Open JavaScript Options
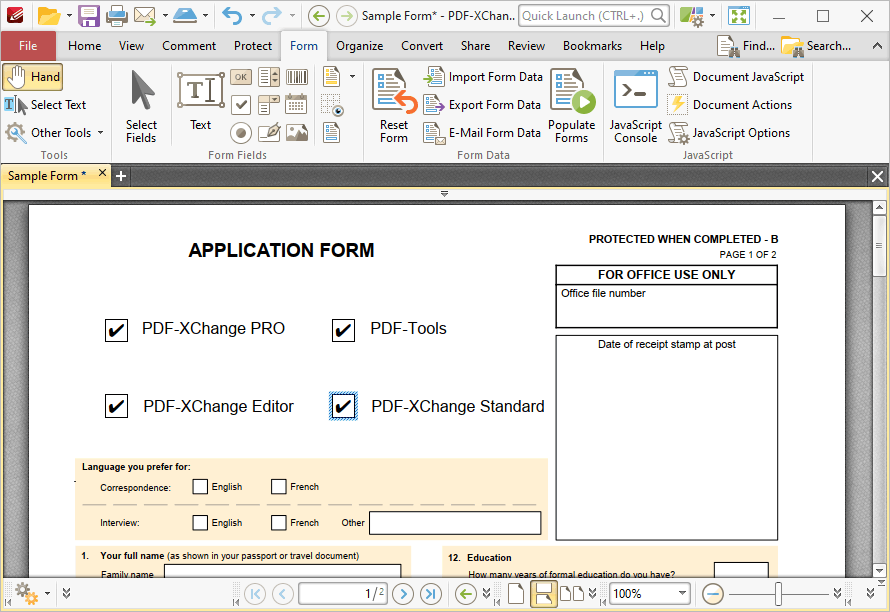The width and height of the screenshot is (890, 612). [x=729, y=133]
